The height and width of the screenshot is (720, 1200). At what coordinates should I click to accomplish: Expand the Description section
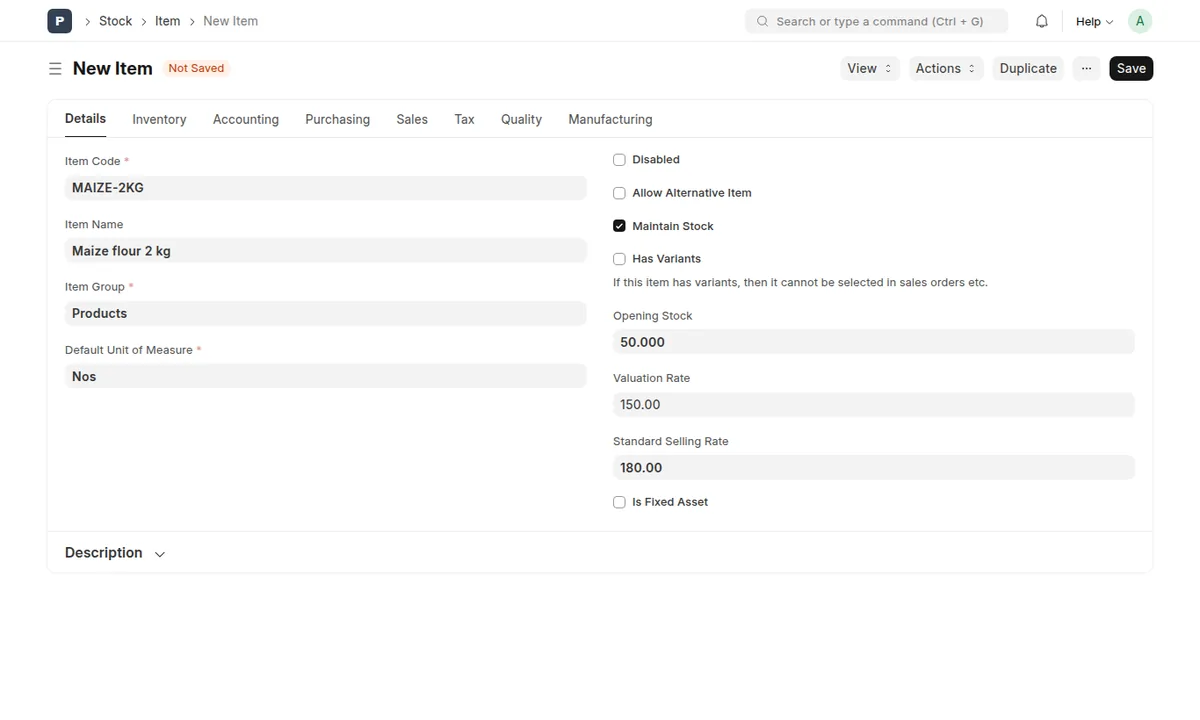115,553
